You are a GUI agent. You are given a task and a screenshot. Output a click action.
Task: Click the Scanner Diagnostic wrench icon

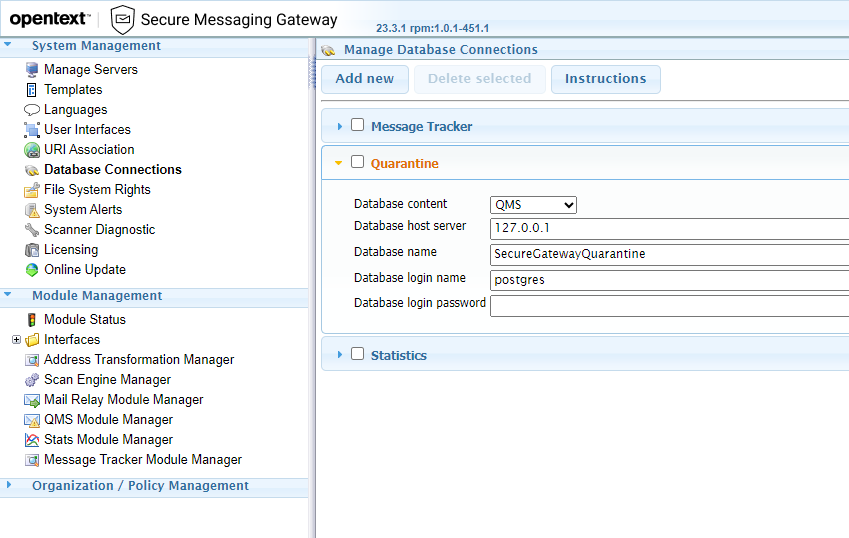click(32, 230)
